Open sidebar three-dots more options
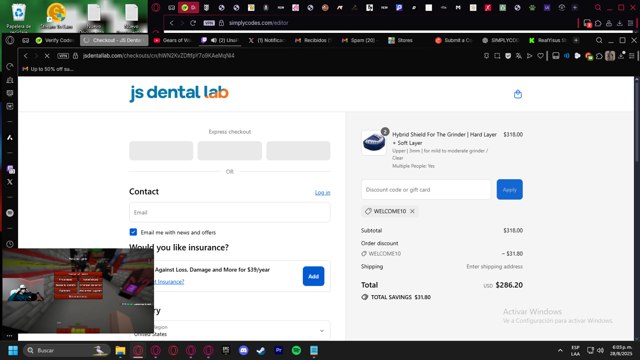The width and height of the screenshot is (640, 360). [9, 336]
